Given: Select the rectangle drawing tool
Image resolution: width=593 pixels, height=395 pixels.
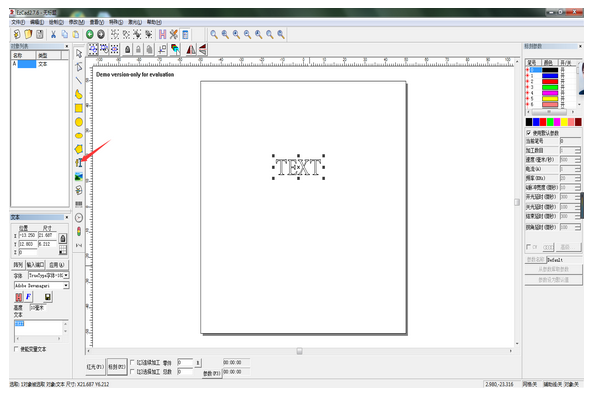Looking at the screenshot, I should point(79,109).
